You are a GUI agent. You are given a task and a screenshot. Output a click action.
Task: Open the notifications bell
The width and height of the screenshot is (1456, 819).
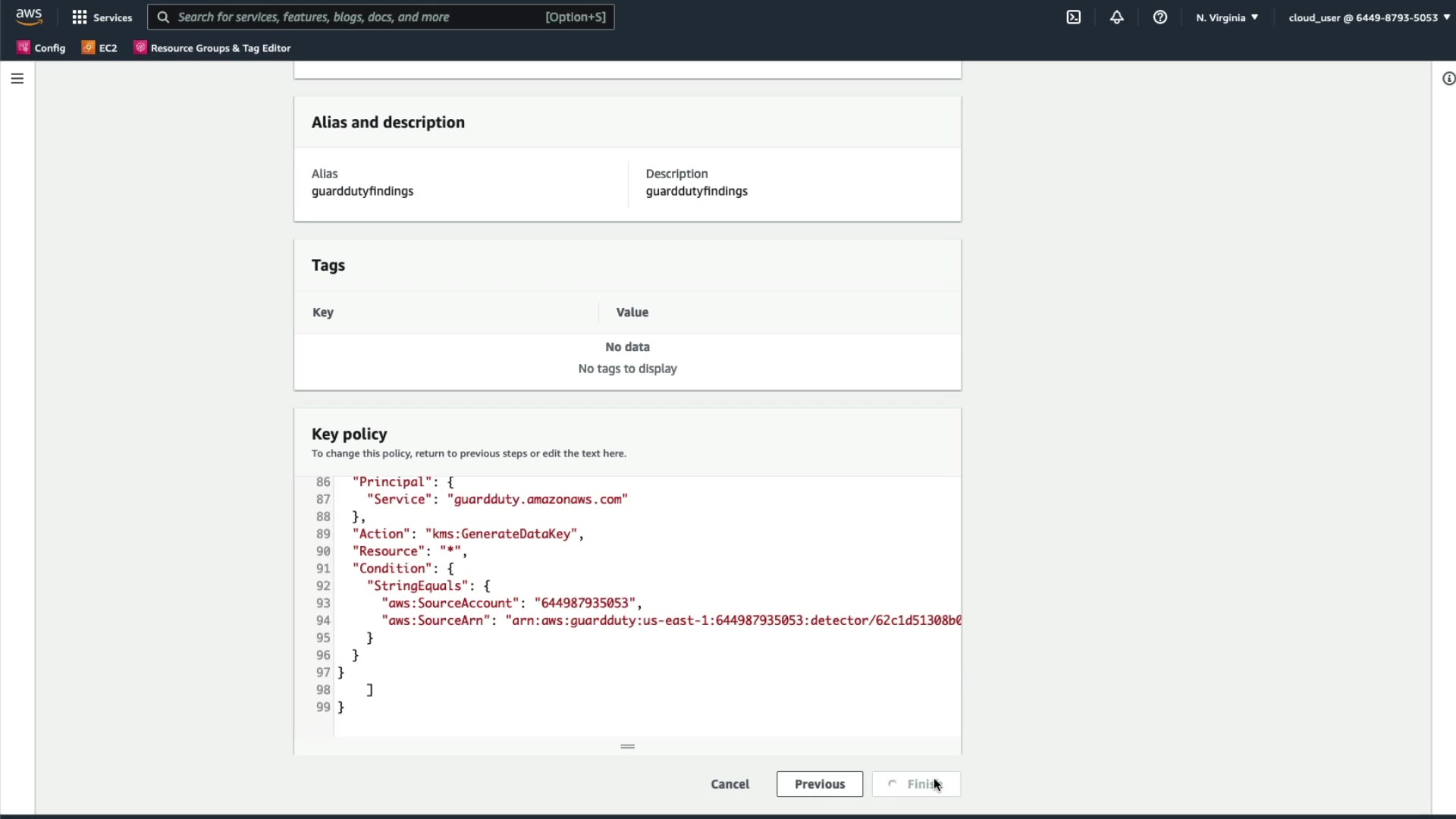(x=1117, y=17)
